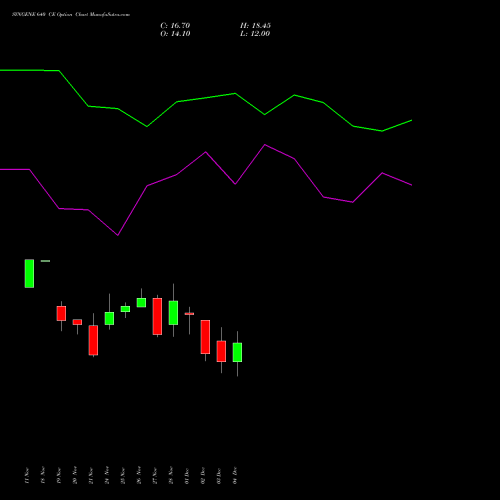Click the '17 Nov' date label
This screenshot has width=500, height=500.
(27, 476)
